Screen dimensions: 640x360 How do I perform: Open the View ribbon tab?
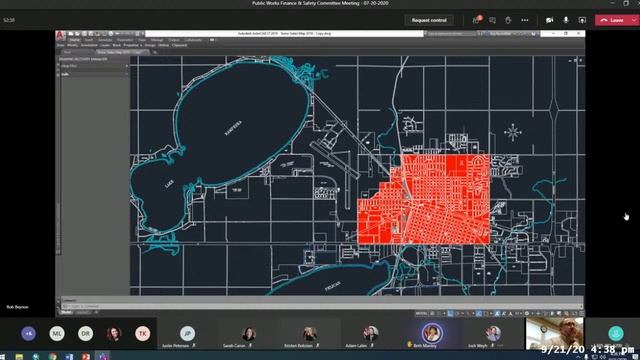coord(142,40)
